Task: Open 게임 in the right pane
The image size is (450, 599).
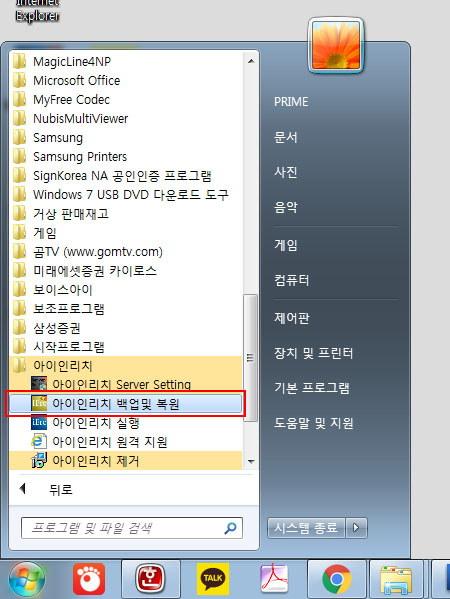Action: click(286, 245)
